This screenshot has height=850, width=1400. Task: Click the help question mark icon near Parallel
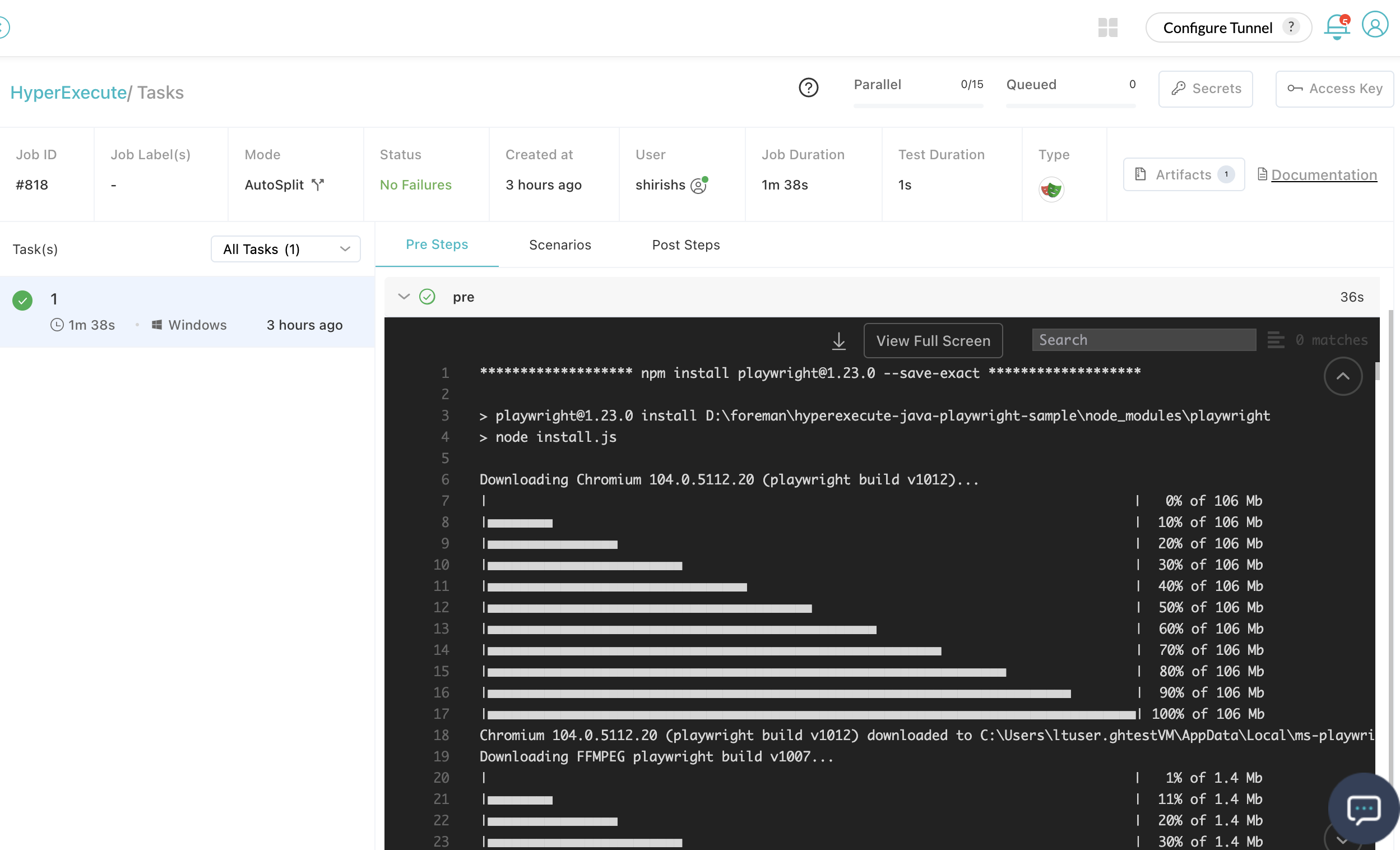(808, 87)
